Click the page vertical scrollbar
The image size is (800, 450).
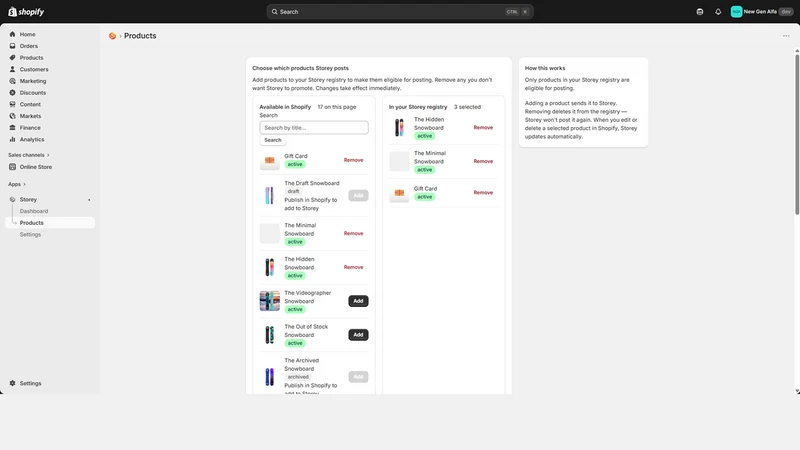pos(797,134)
